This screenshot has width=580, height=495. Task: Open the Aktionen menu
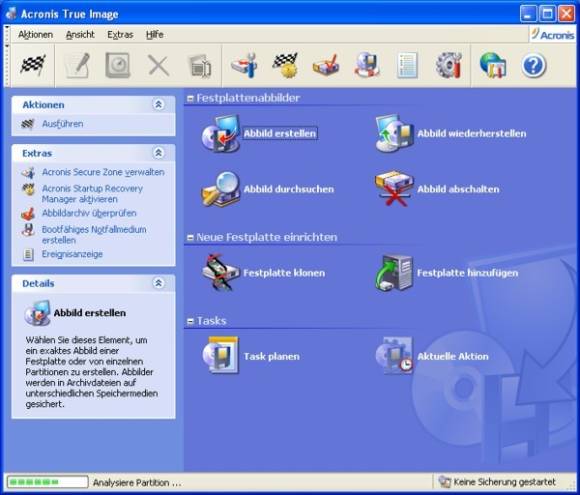pyautogui.click(x=36, y=35)
